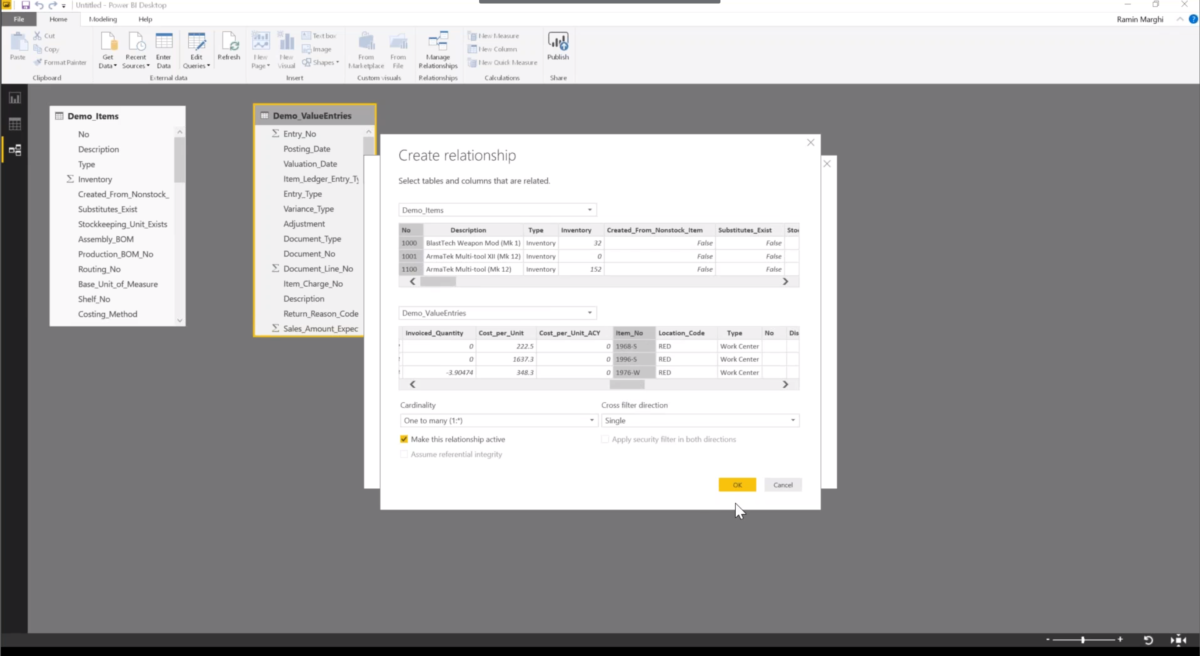Click the Save icon in title bar
This screenshot has height=656, width=1200.
click(25, 5)
